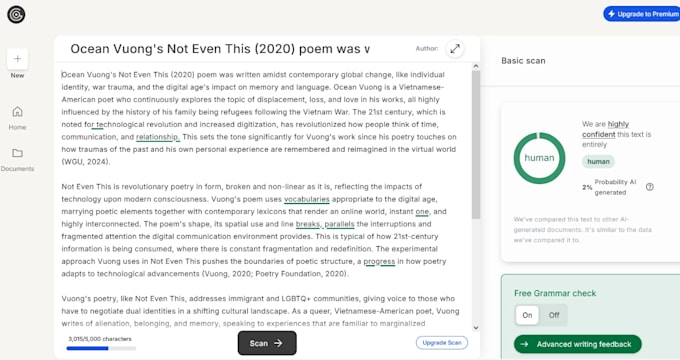Expand editor with the fullscreen arrows icon
680x360 pixels.
tap(455, 49)
